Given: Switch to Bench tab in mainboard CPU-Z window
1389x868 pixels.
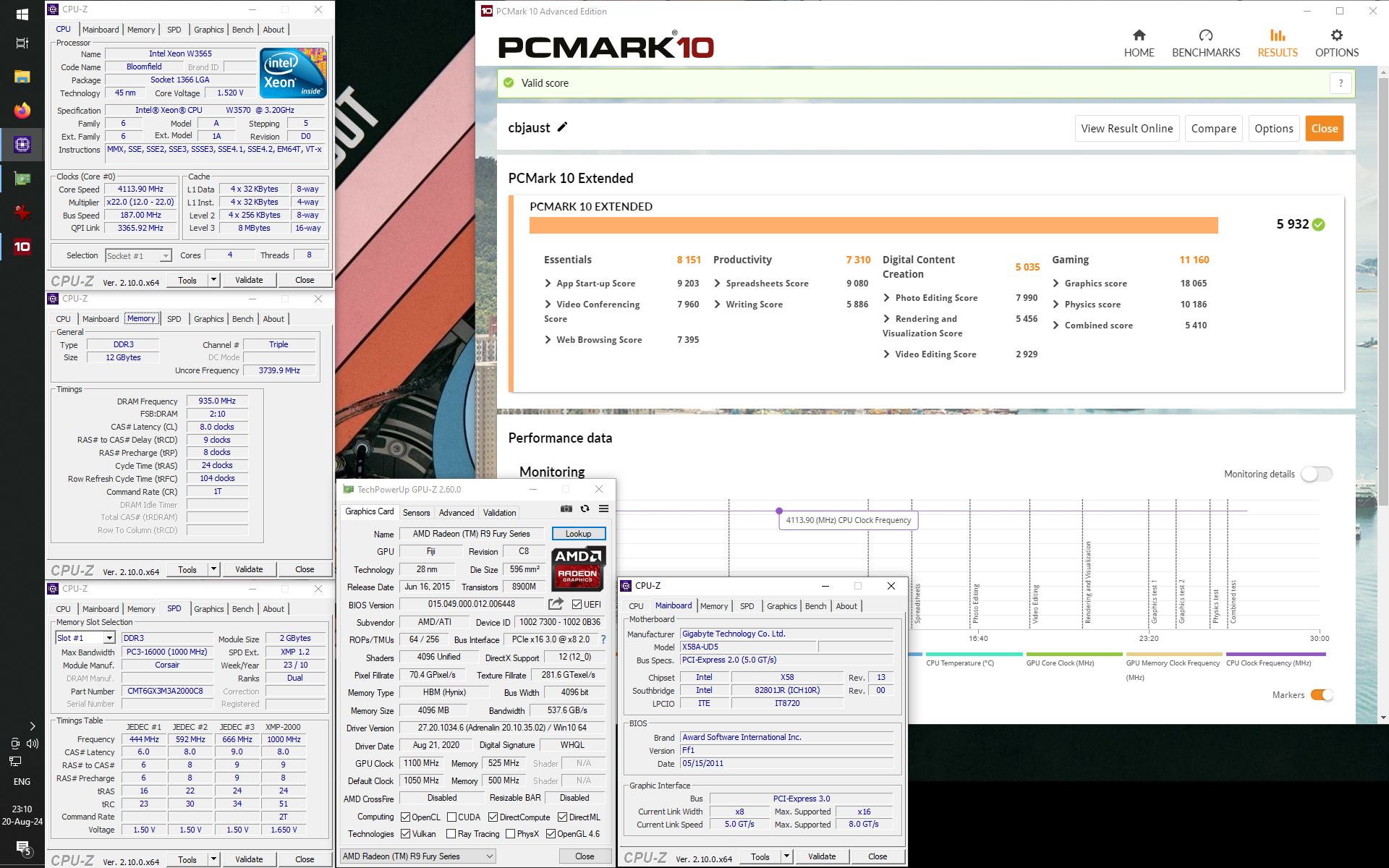Looking at the screenshot, I should (x=815, y=606).
